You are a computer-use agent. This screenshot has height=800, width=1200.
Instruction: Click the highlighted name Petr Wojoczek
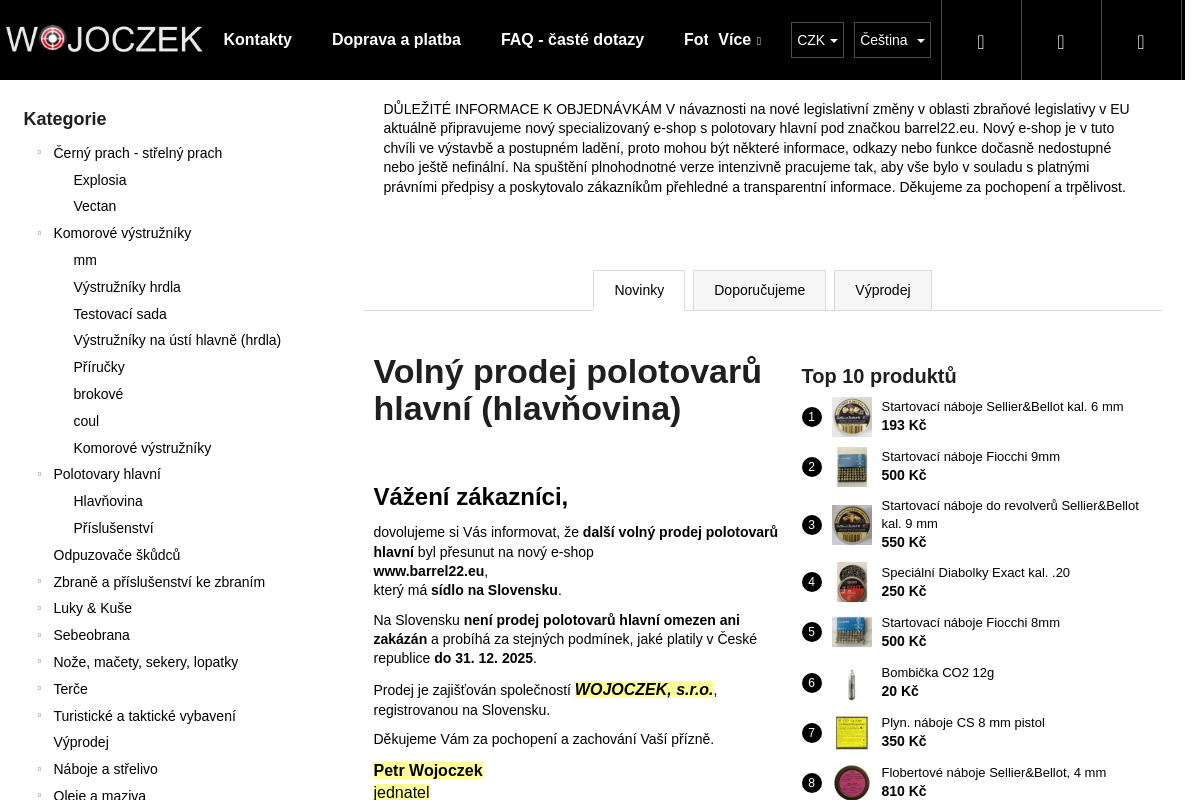[x=427, y=770]
